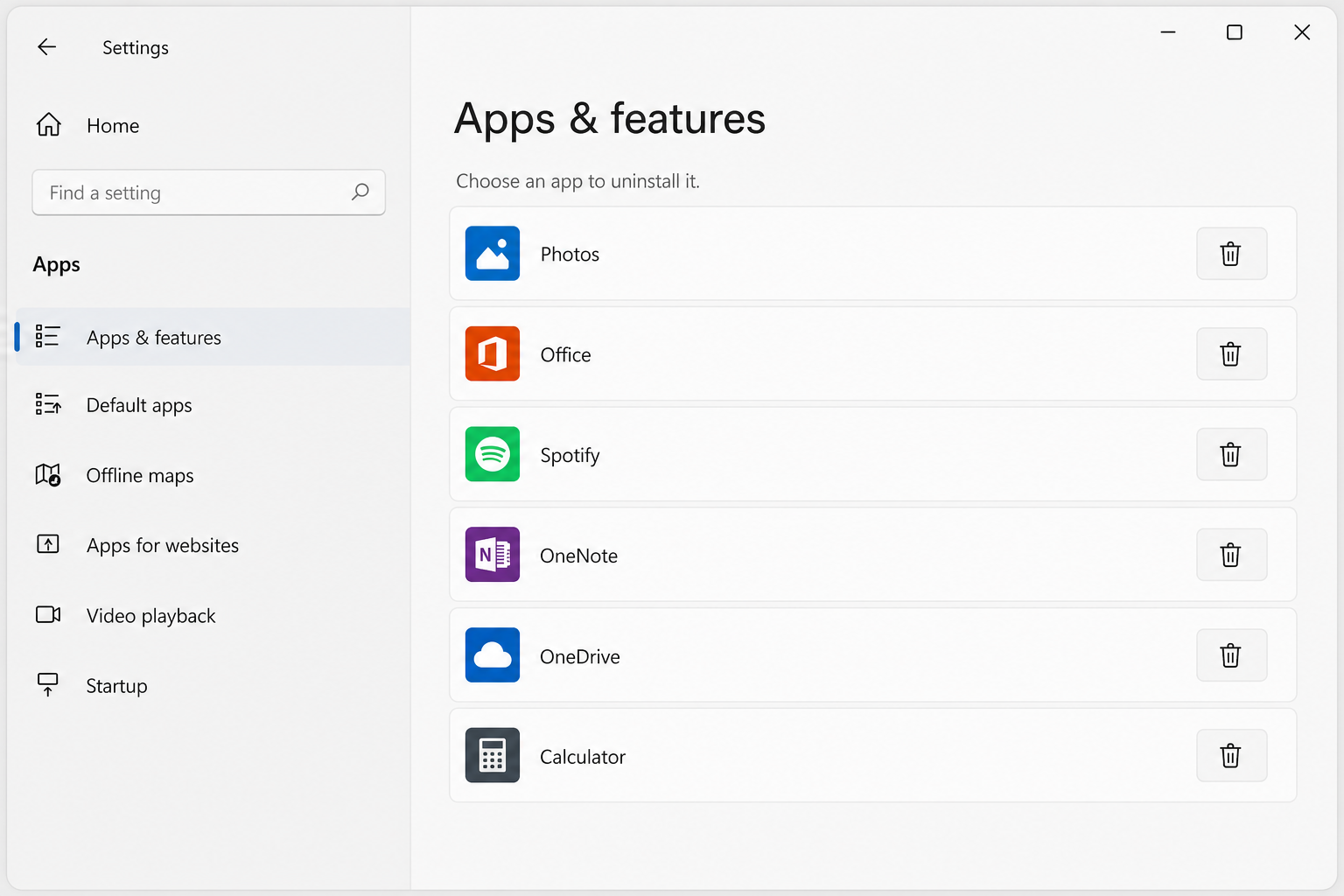Click the Default apps icon
The height and width of the screenshot is (896, 1344).
coord(47,403)
